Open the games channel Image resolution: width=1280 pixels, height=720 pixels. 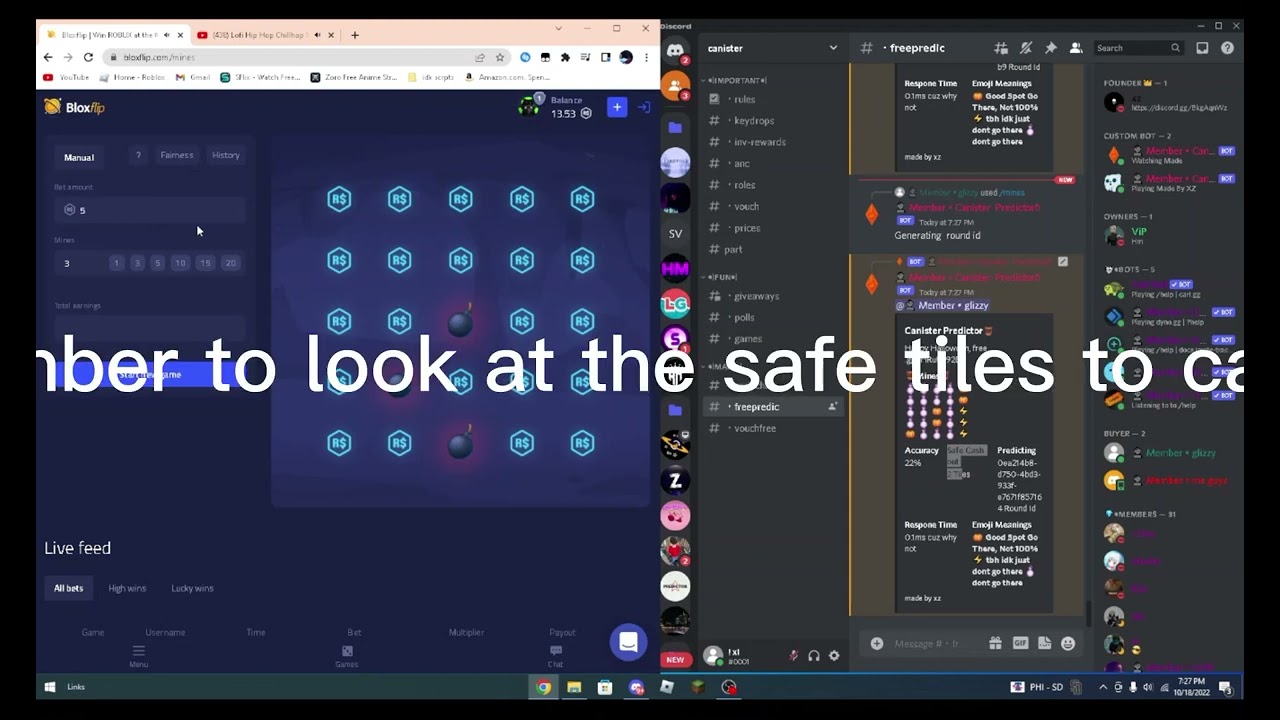pyautogui.click(x=747, y=339)
